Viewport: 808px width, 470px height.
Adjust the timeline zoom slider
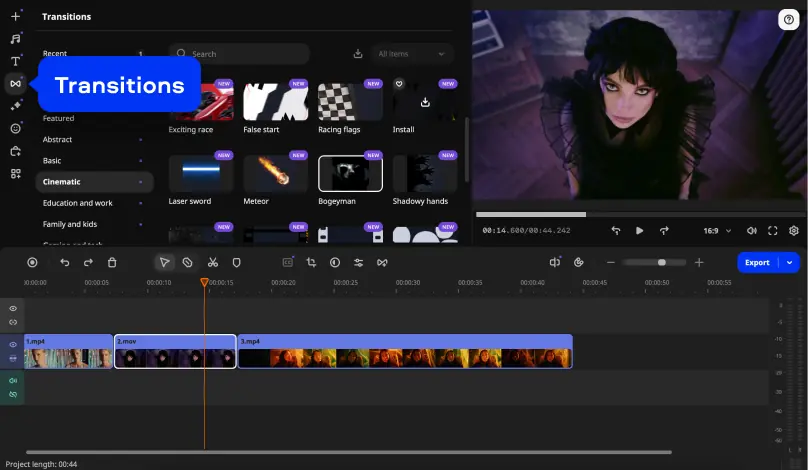pos(654,262)
